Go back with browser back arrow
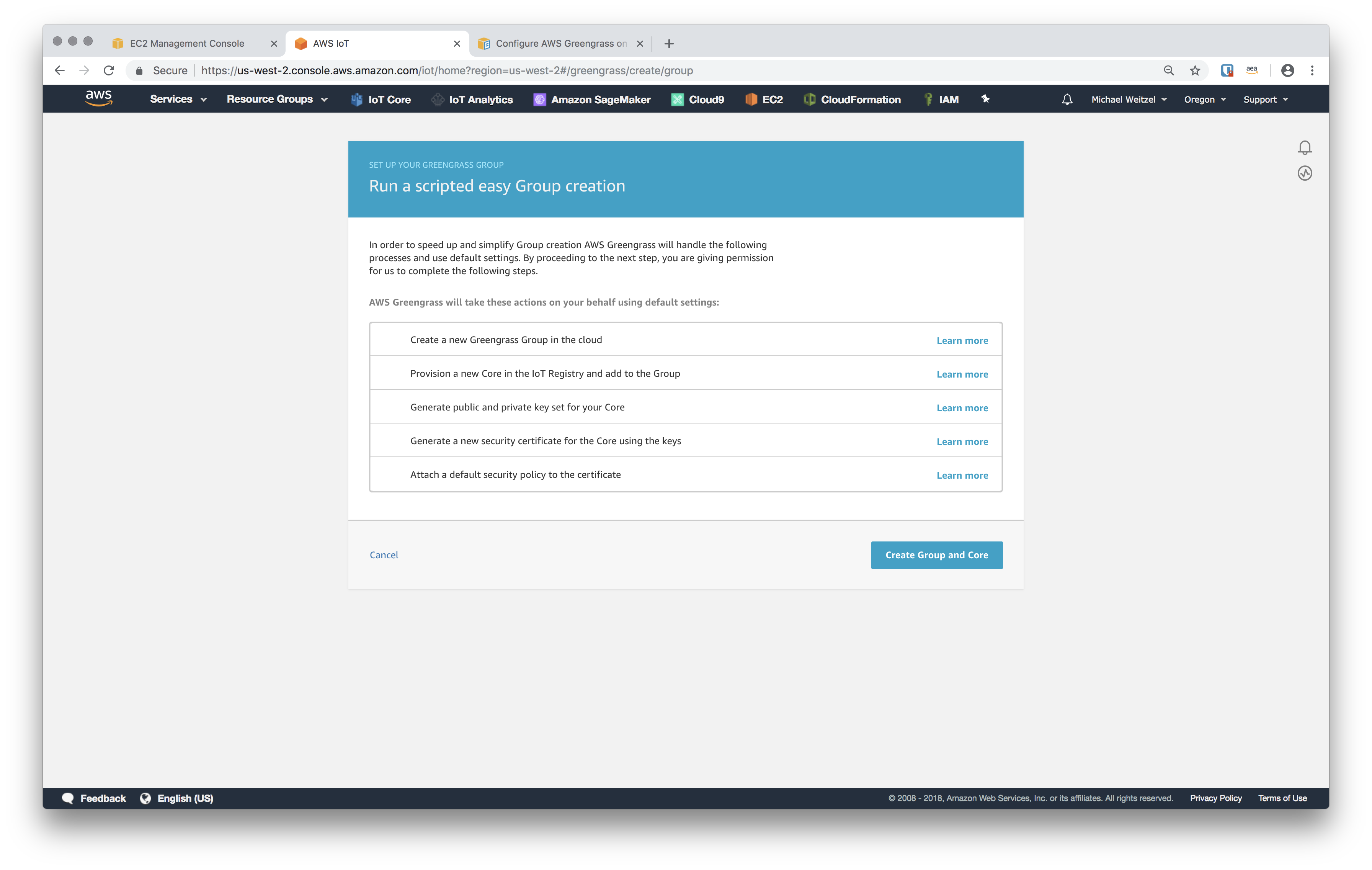The width and height of the screenshot is (1372, 870). [59, 70]
